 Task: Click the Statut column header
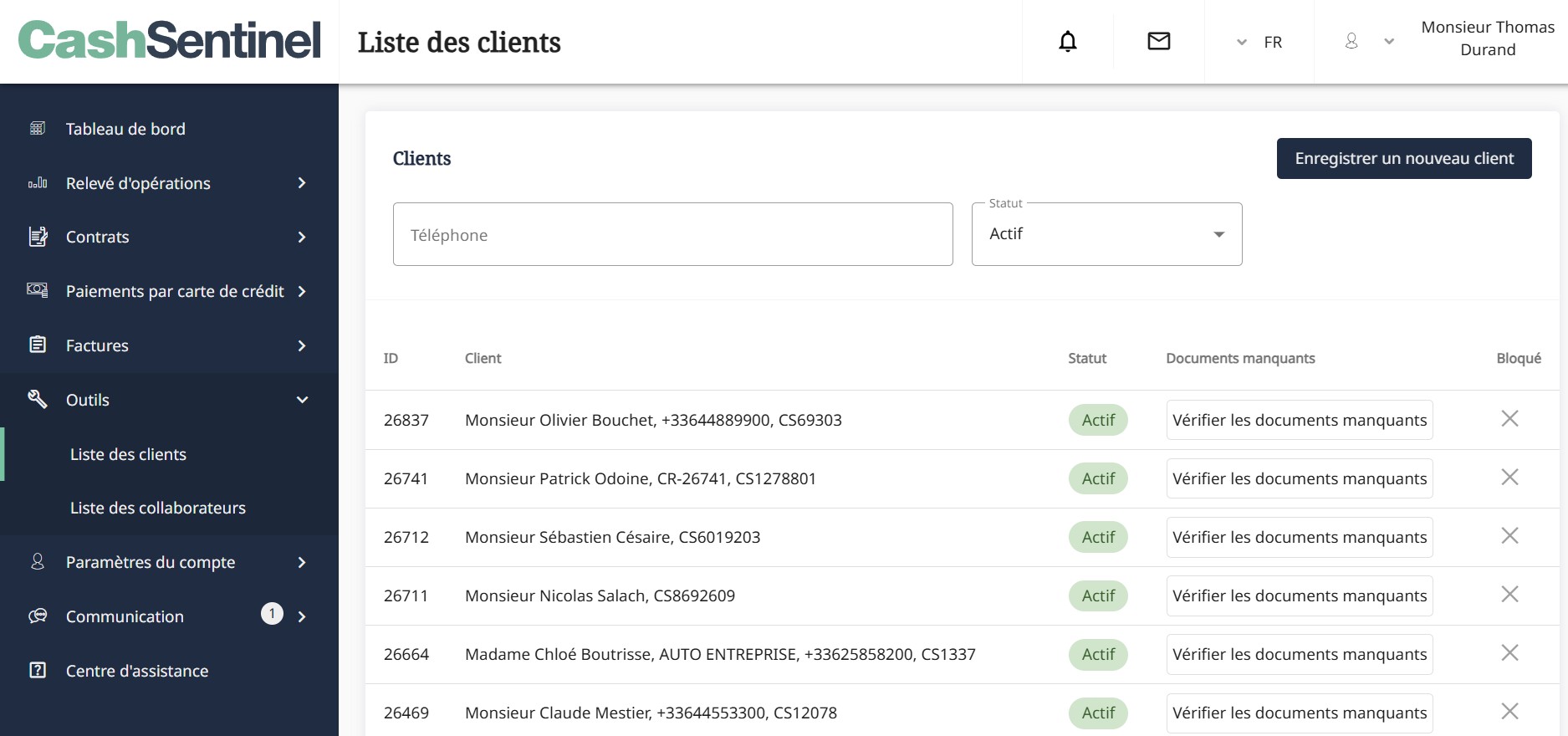point(1087,358)
